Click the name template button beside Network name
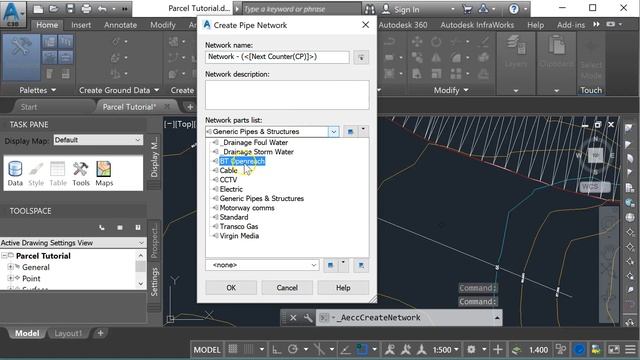 [x=361, y=58]
